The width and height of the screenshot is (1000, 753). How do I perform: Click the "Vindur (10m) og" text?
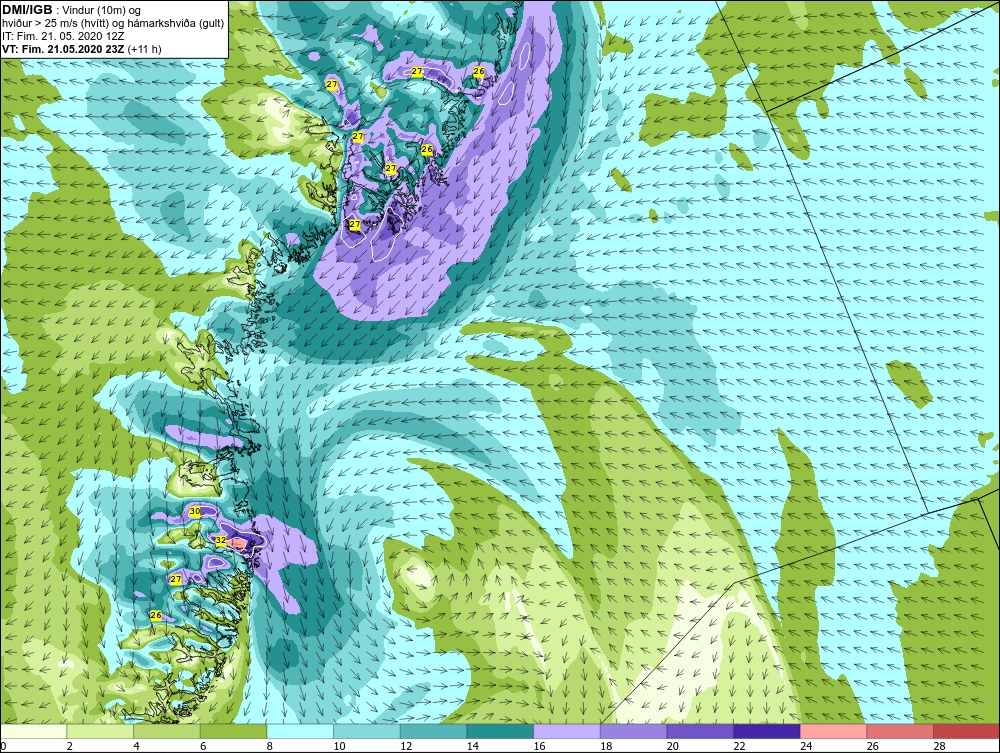(103, 11)
